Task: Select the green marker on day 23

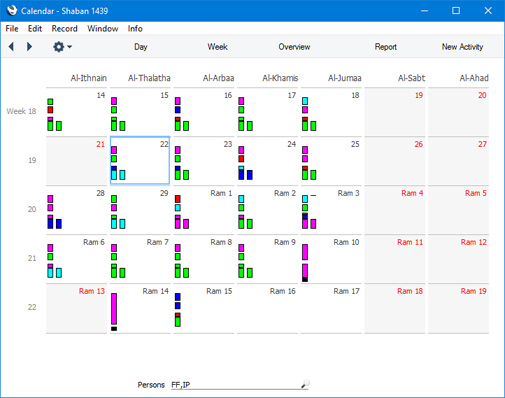Action: [x=178, y=158]
